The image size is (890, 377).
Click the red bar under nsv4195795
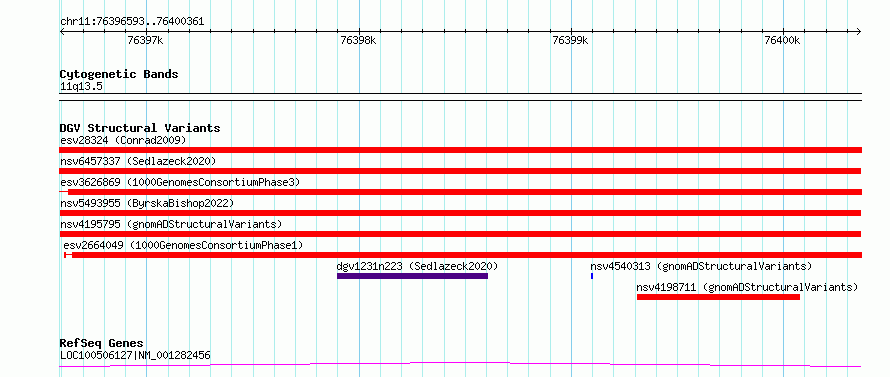click(460, 234)
